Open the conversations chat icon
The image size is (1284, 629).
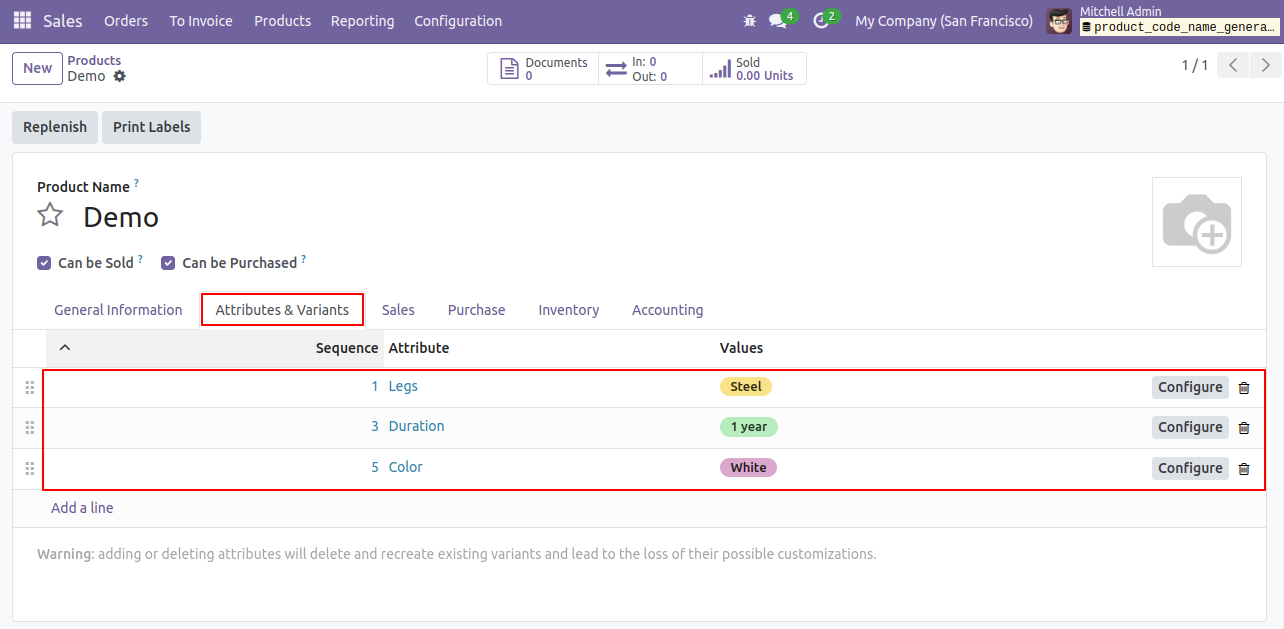click(x=777, y=21)
